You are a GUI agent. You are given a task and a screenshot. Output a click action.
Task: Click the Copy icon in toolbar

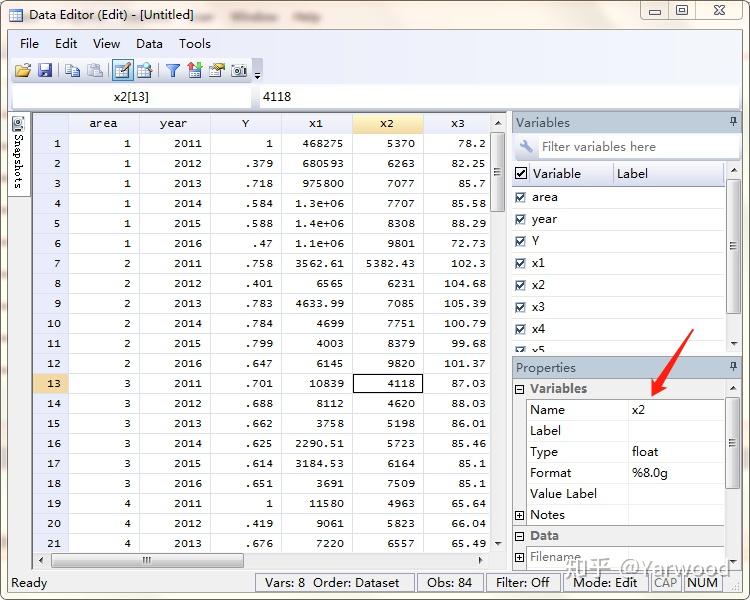[x=72, y=70]
